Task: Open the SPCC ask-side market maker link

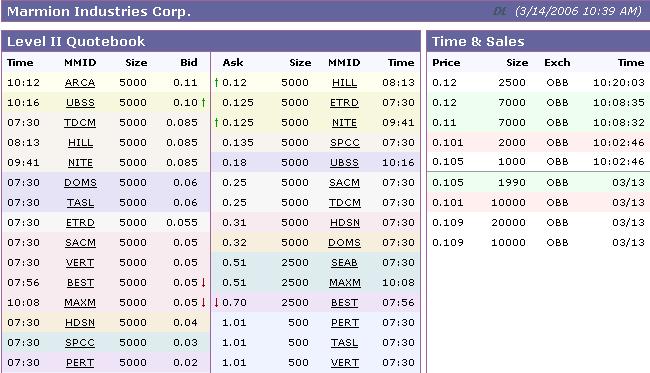Action: click(x=345, y=143)
